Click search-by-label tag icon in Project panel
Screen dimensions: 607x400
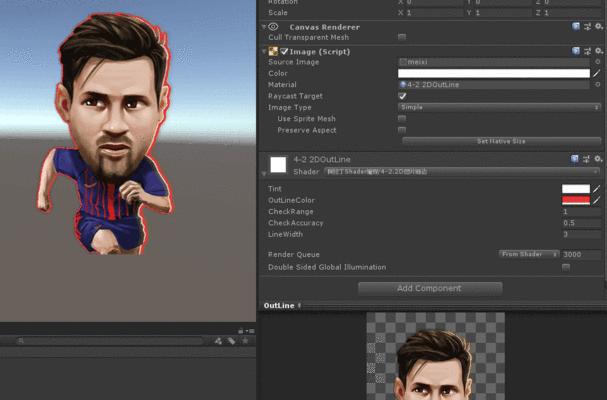tap(231, 341)
